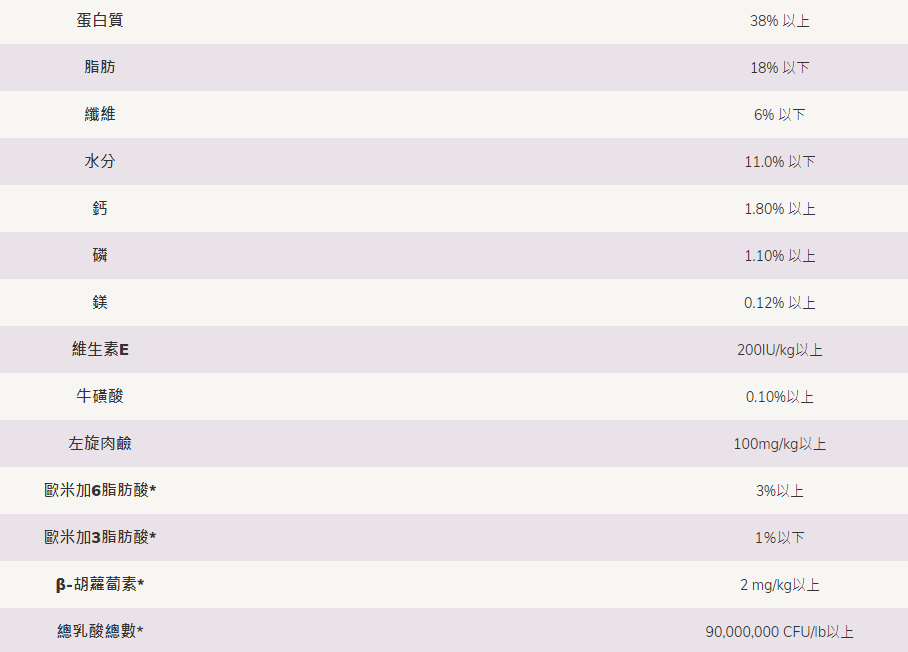This screenshot has height=652, width=908.
Task: Select the 200IU/kg以上 value
Action: click(x=779, y=350)
